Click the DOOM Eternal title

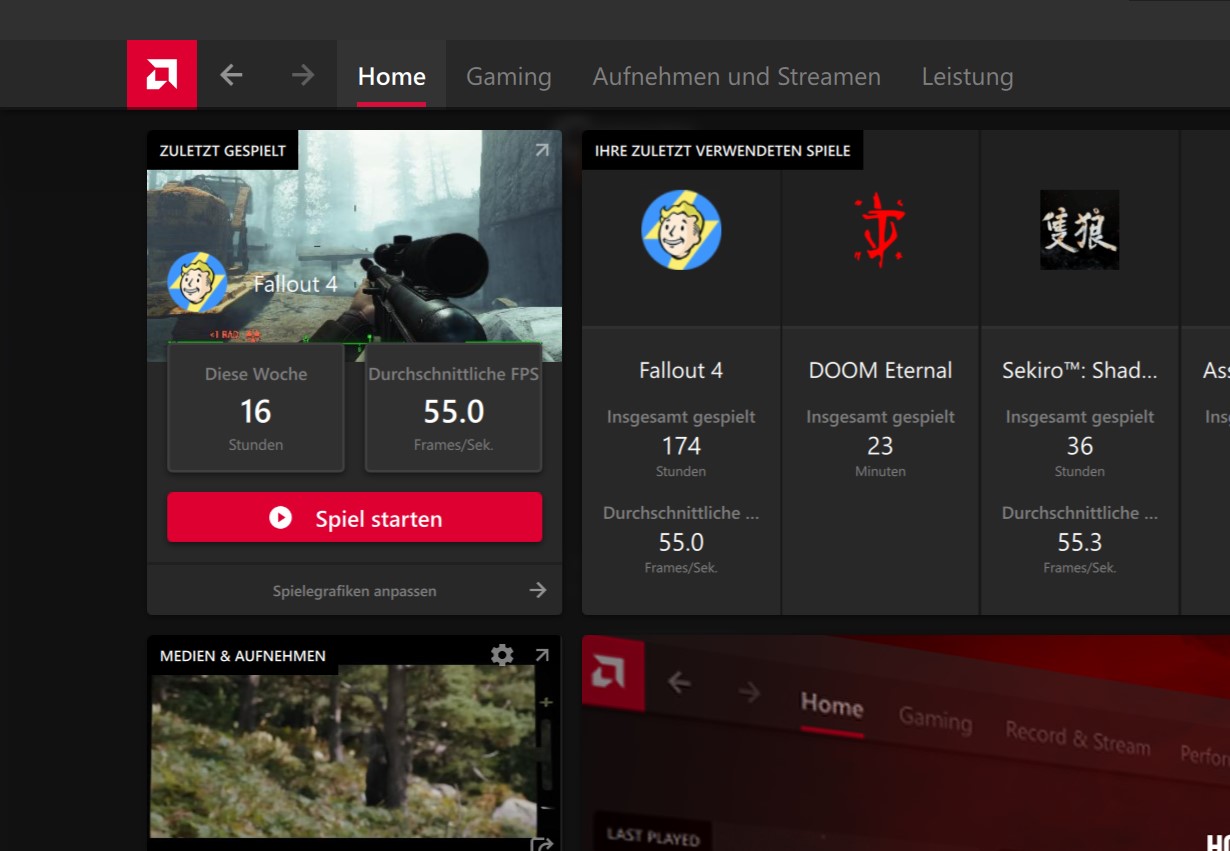[880, 370]
